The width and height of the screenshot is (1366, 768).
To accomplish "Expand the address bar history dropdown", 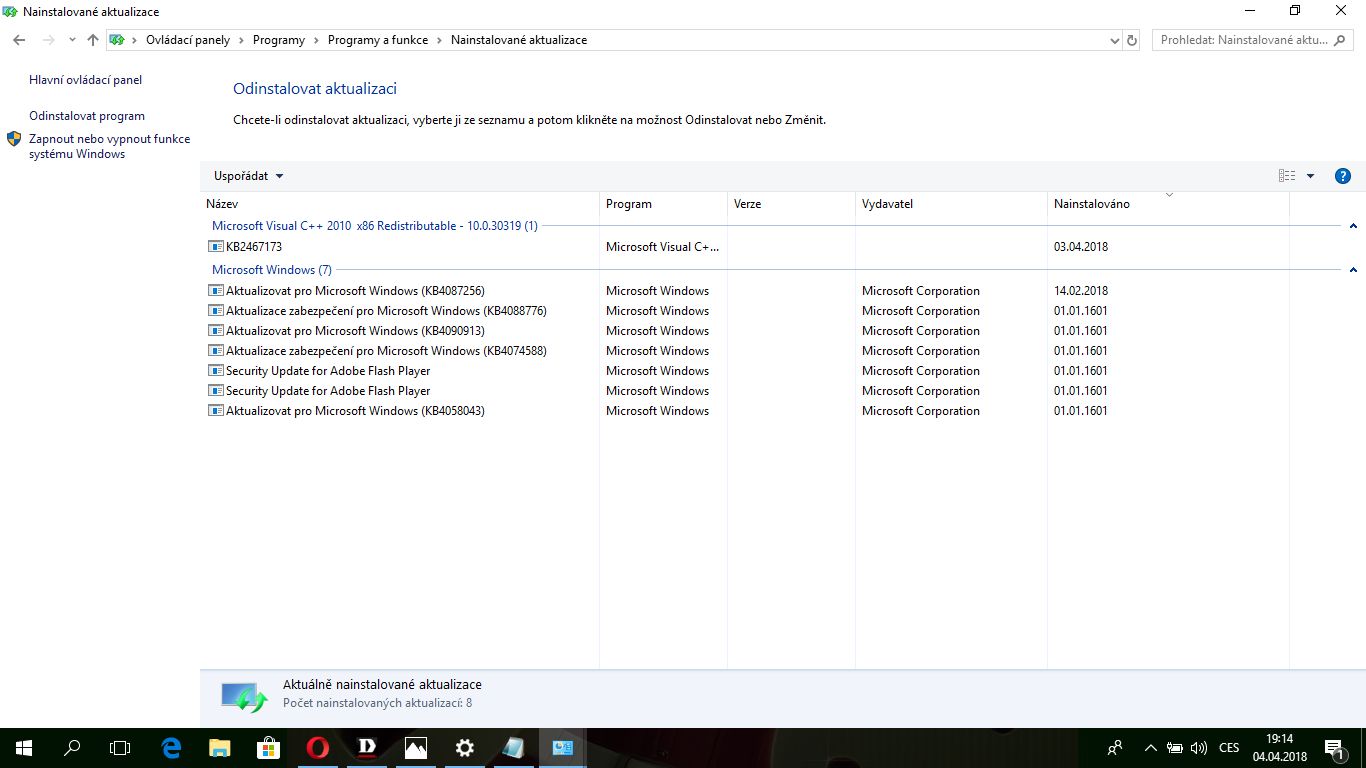I will pos(1115,40).
